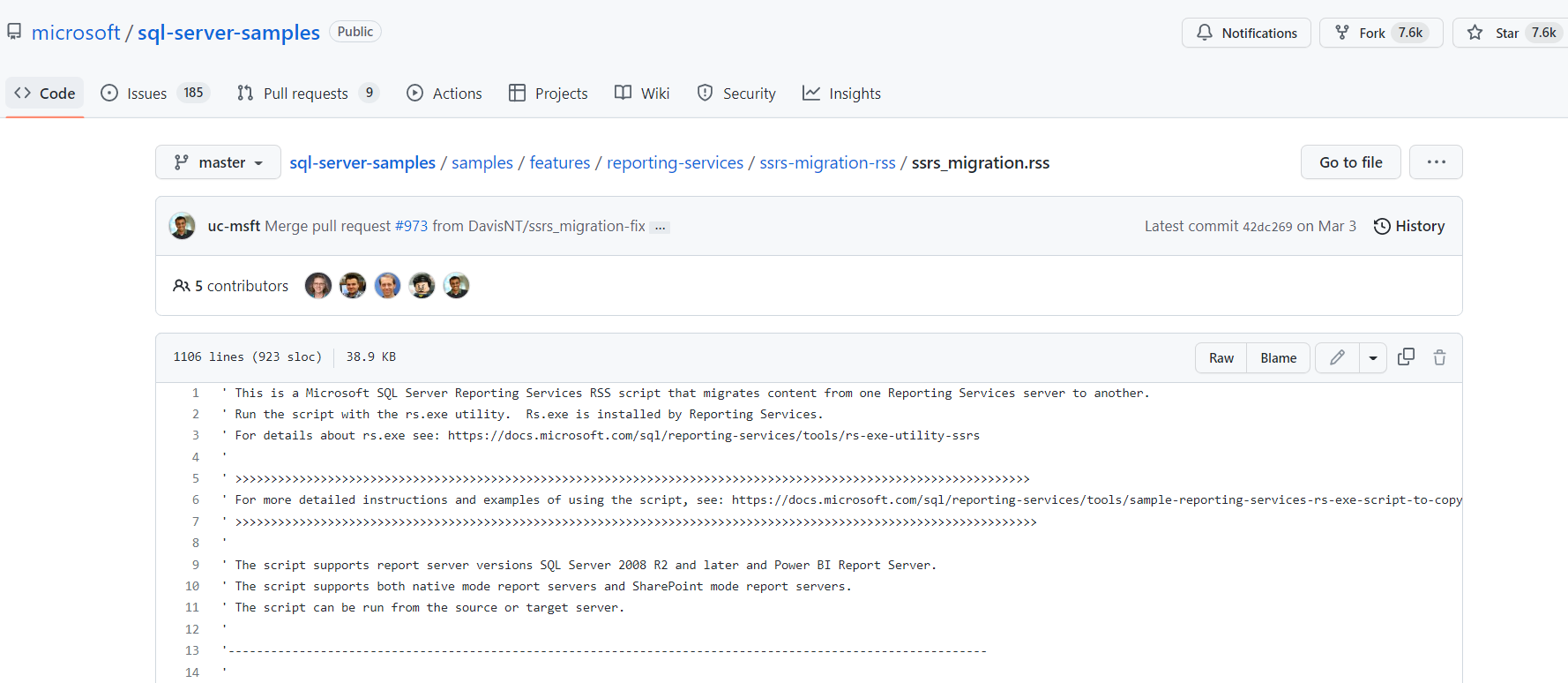Image resolution: width=1568 pixels, height=683 pixels.
Task: Click the issues count badge 185
Action: pos(193,93)
